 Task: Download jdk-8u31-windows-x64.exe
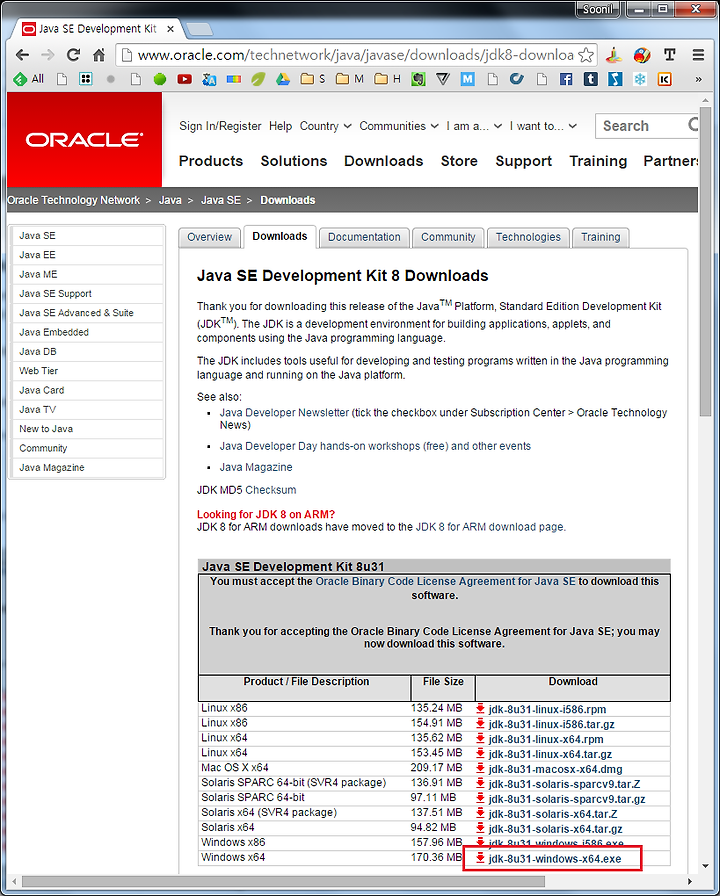click(x=554, y=859)
